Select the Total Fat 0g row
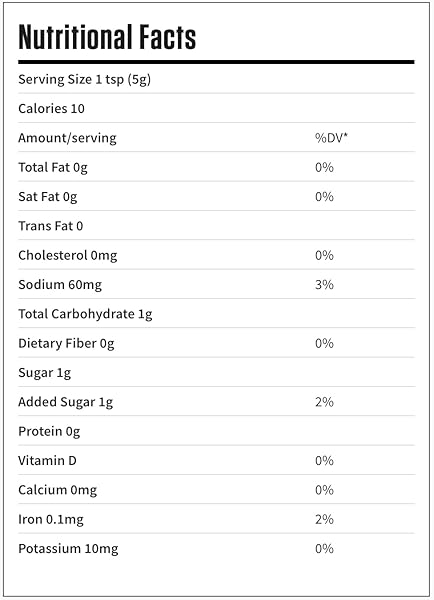 tap(216, 167)
